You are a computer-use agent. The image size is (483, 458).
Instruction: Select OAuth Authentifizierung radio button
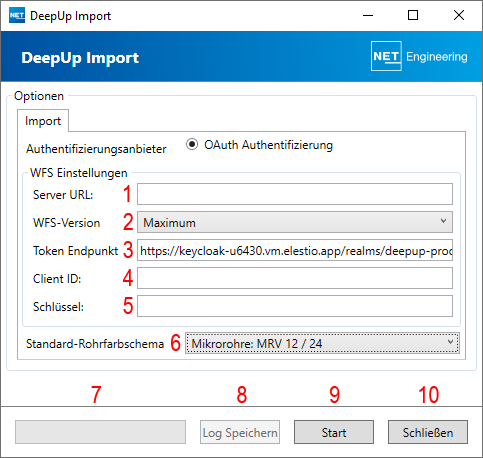tap(192, 145)
